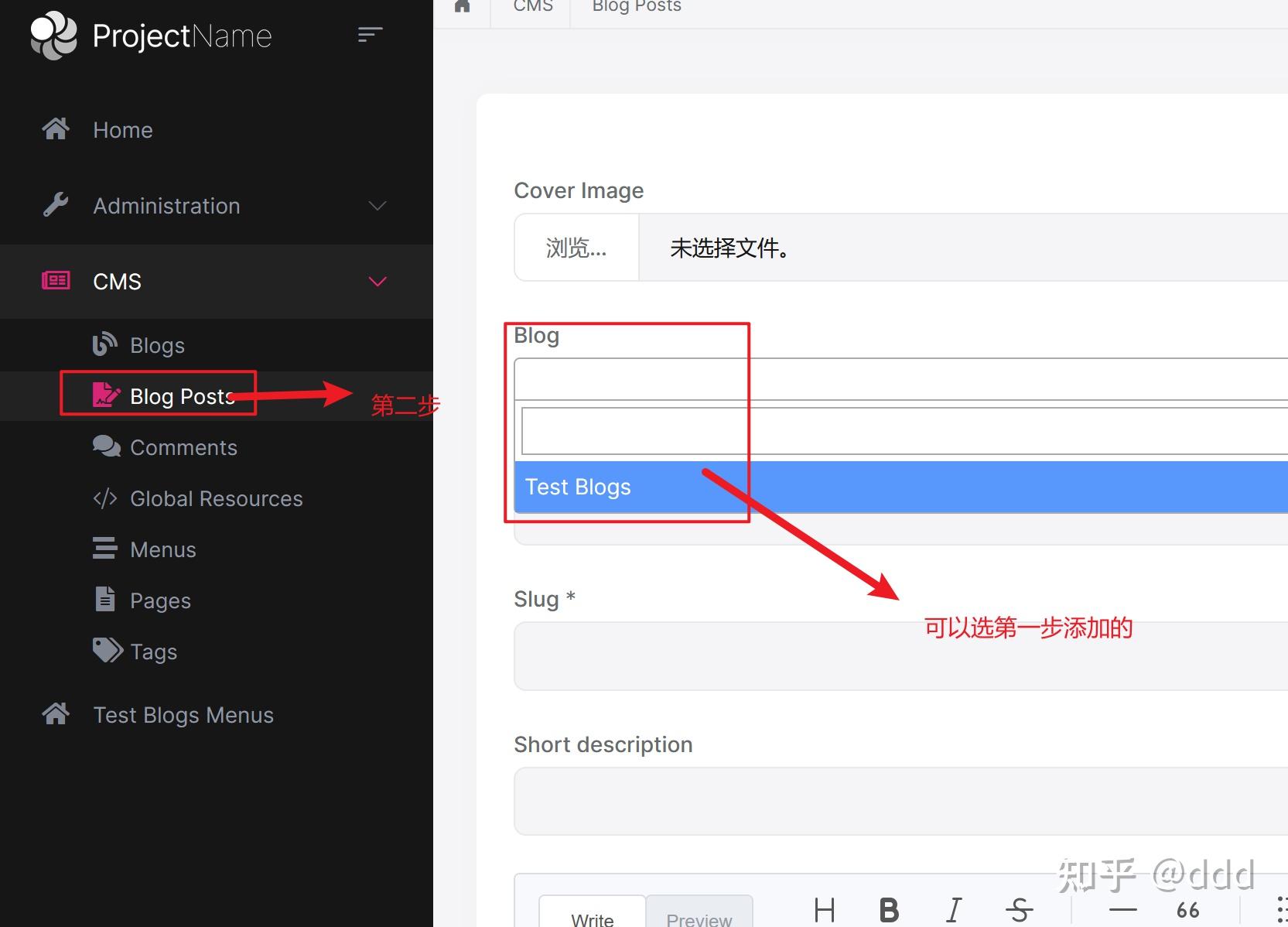The width and height of the screenshot is (1288, 927).
Task: Click the CMS breadcrumb link
Action: pyautogui.click(x=532, y=5)
